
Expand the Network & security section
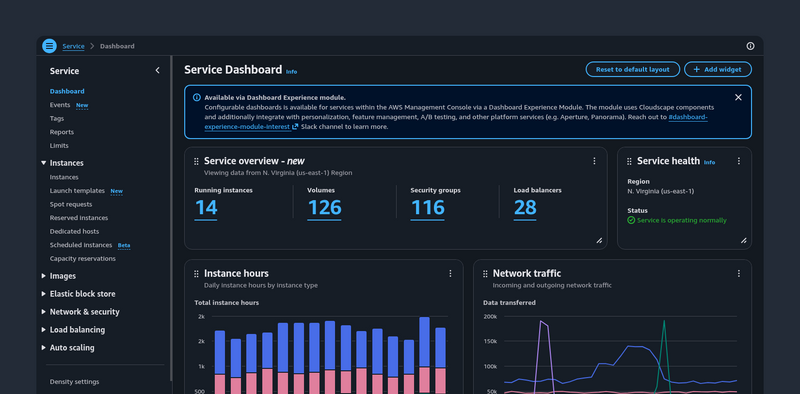pyautogui.click(x=43, y=311)
